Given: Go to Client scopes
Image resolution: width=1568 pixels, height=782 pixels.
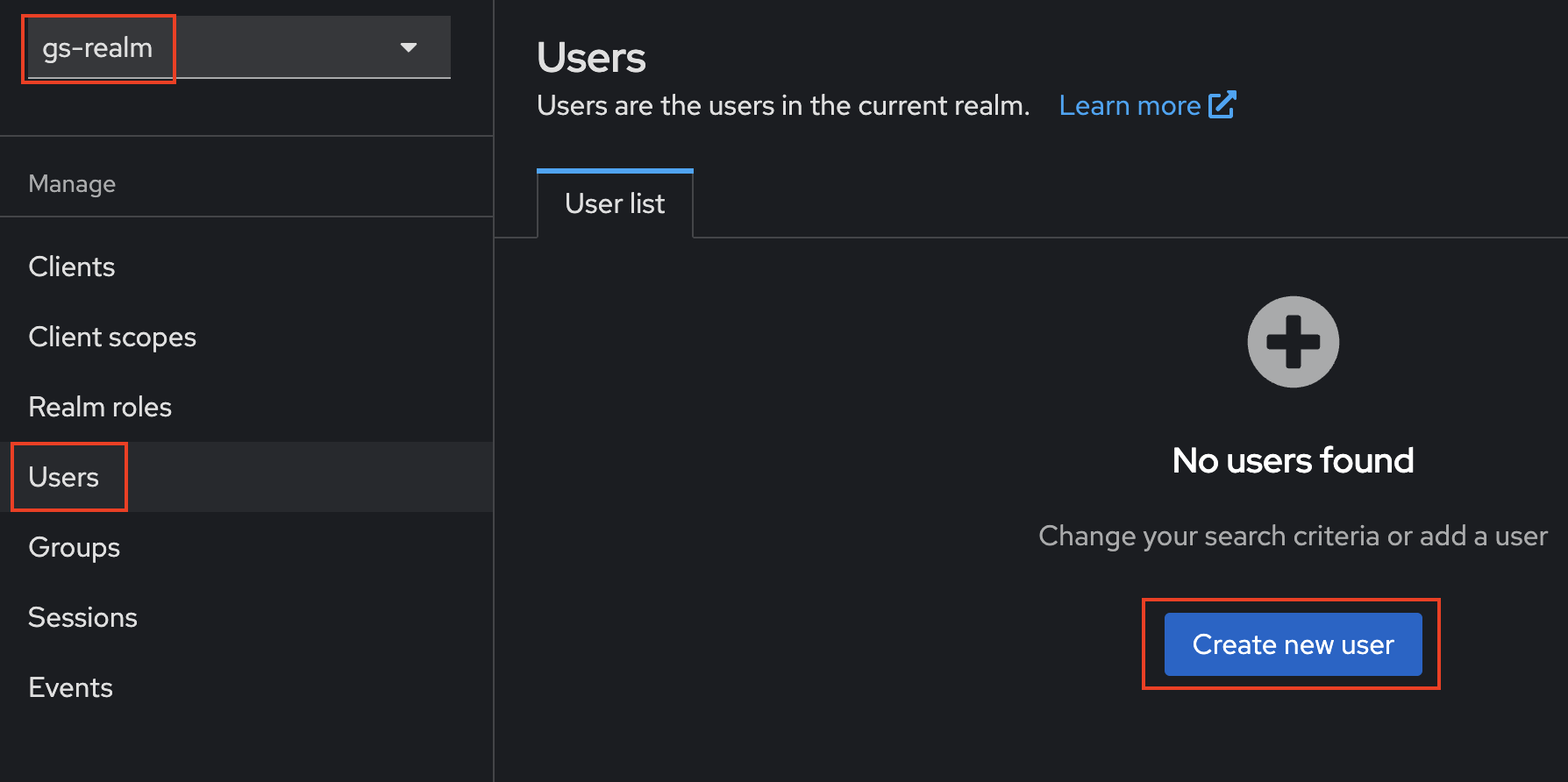Looking at the screenshot, I should click(x=112, y=337).
